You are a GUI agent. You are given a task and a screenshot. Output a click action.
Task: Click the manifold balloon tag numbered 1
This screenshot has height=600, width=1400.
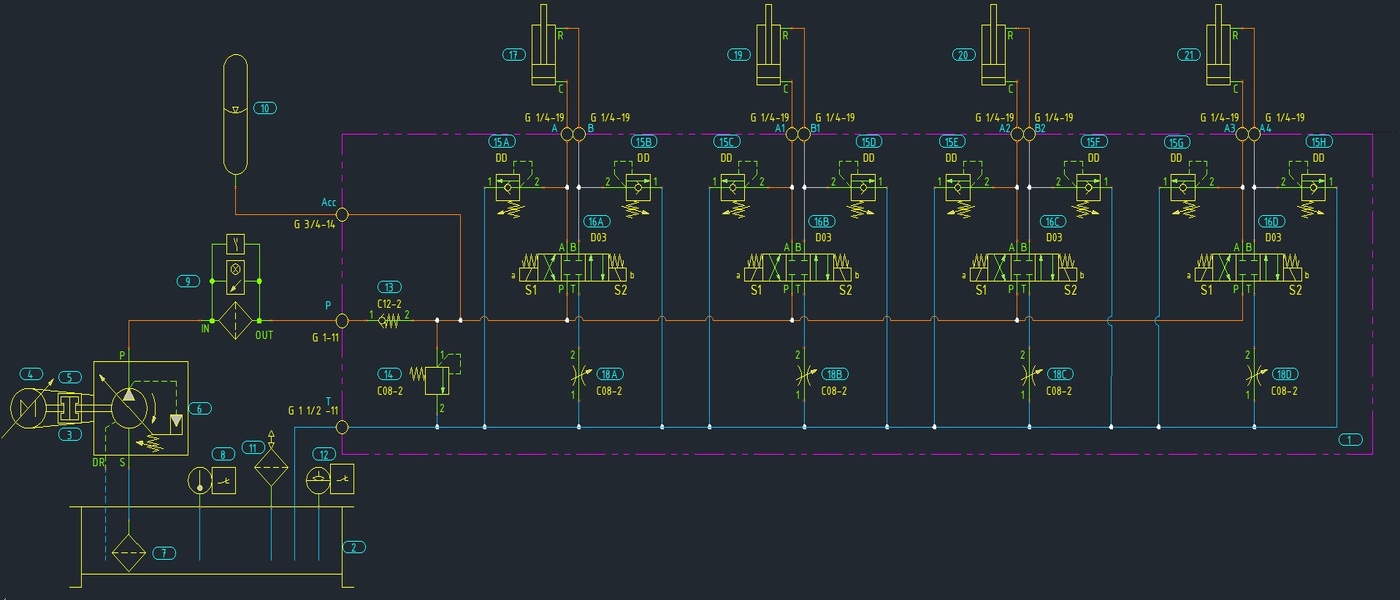[1350, 439]
